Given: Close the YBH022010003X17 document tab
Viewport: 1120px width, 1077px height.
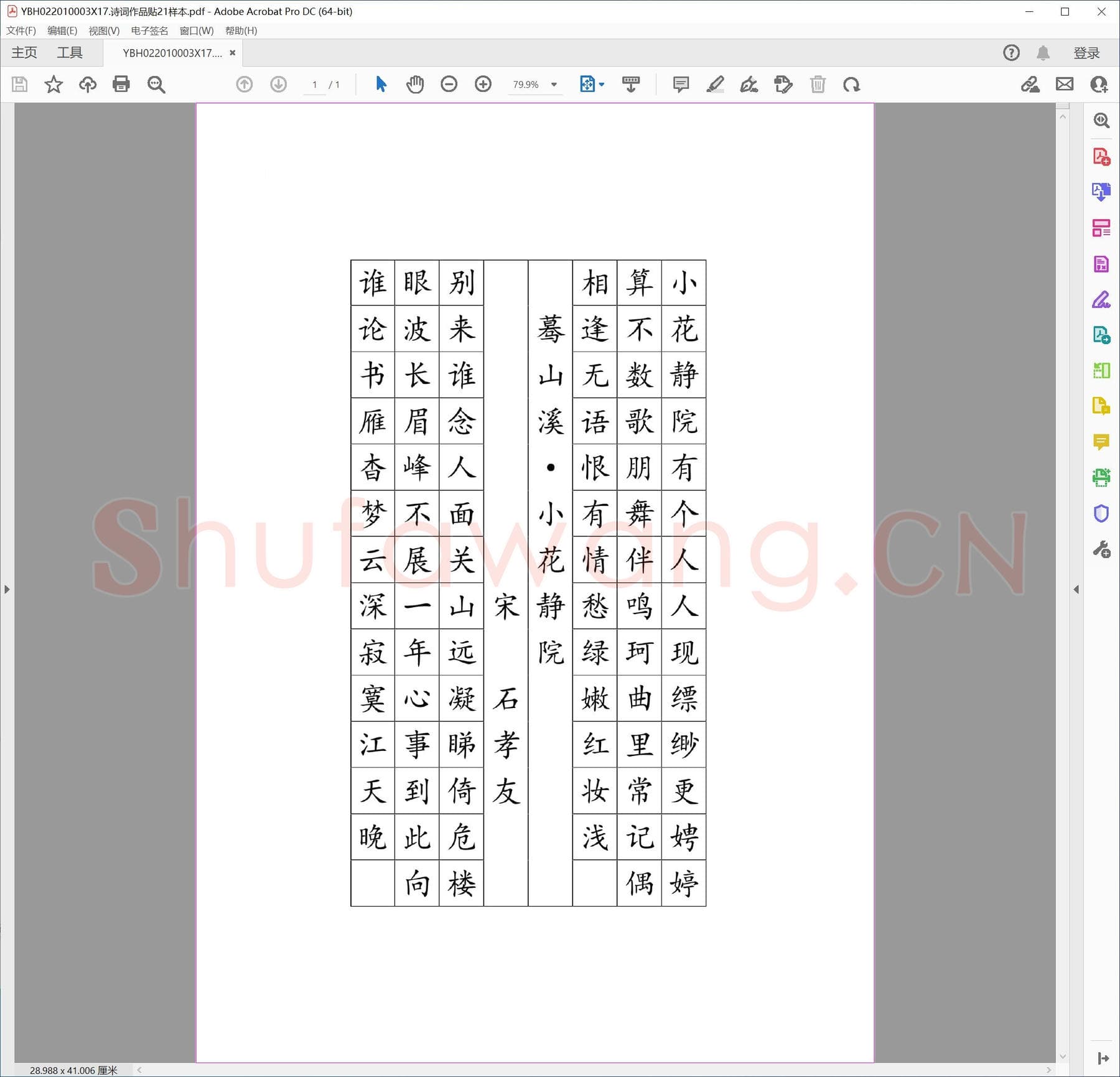Looking at the screenshot, I should coord(233,53).
